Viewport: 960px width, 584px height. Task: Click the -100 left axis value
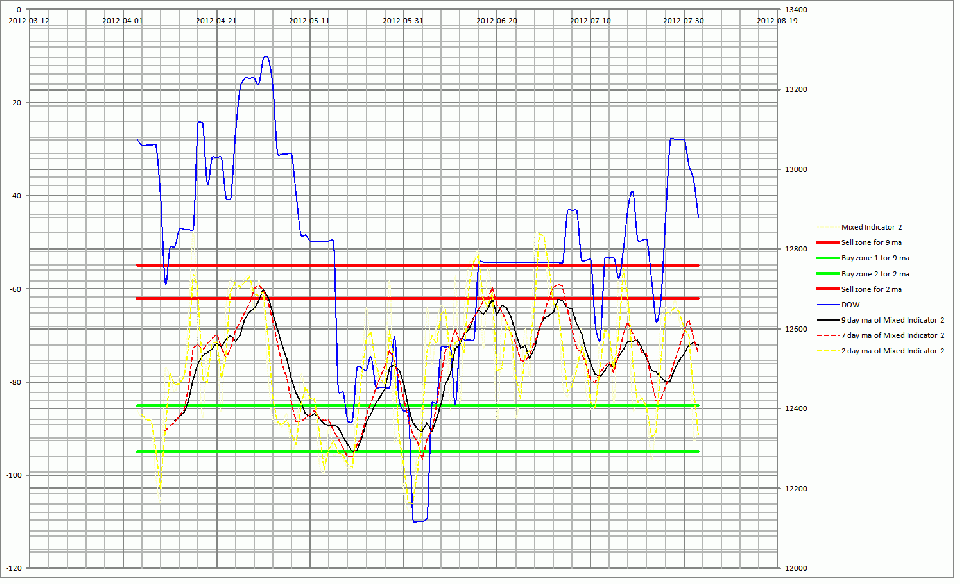click(x=13, y=475)
